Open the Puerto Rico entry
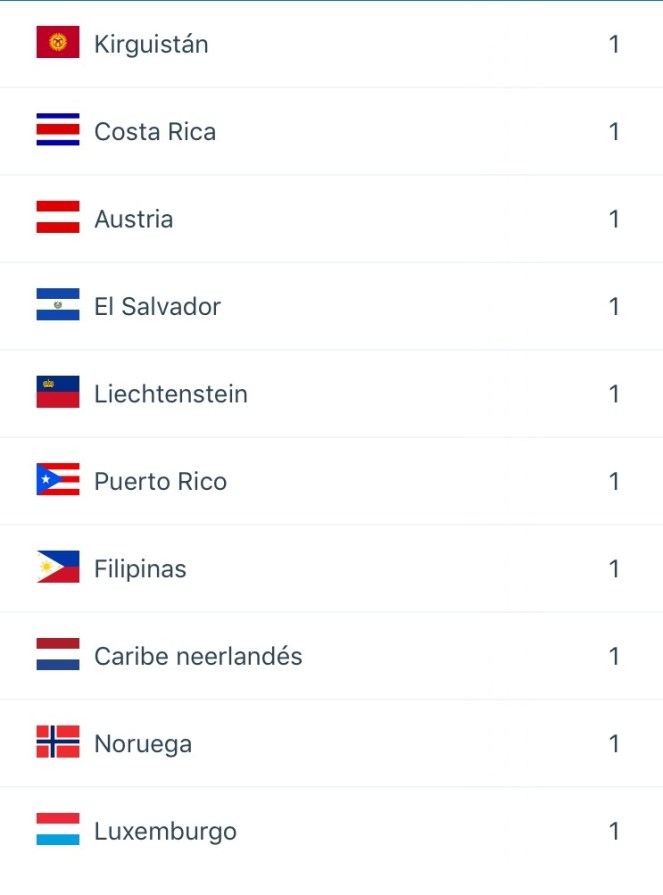The height and width of the screenshot is (895, 663). [x=160, y=482]
